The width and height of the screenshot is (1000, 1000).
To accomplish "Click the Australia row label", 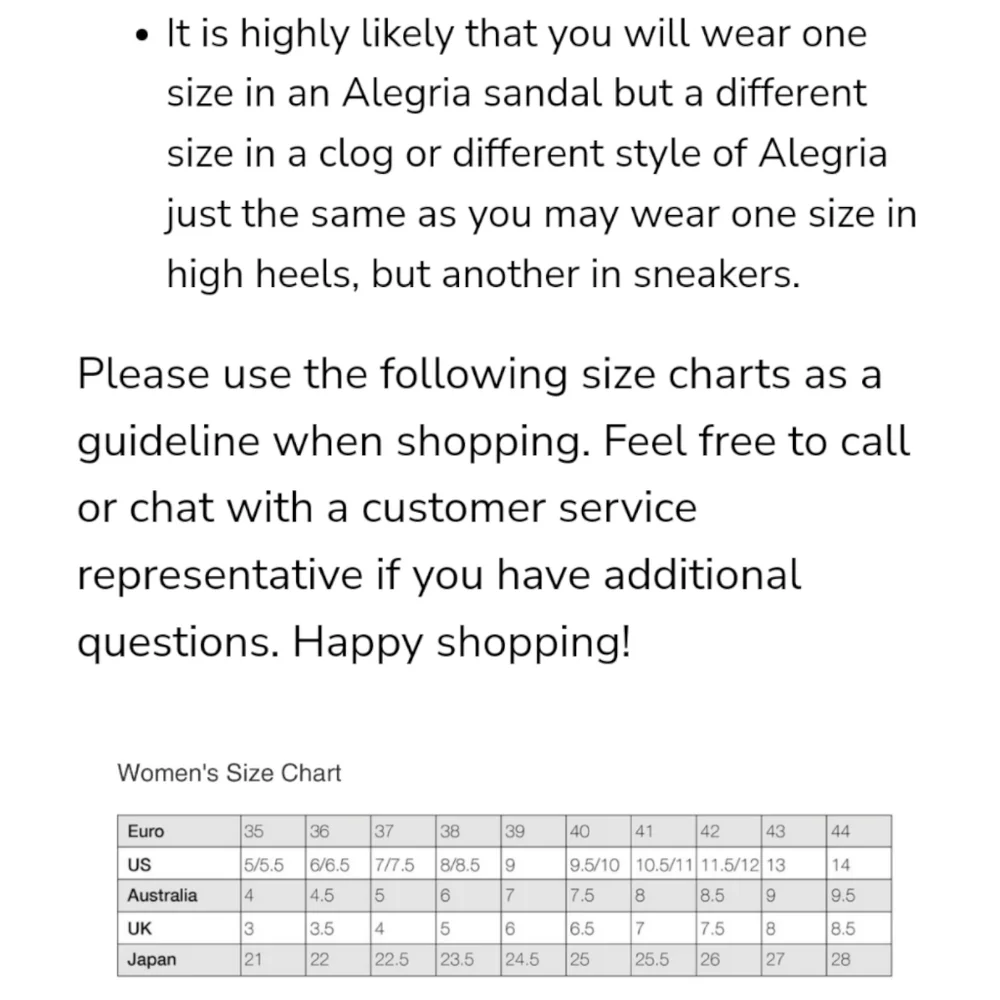I will point(162,896).
